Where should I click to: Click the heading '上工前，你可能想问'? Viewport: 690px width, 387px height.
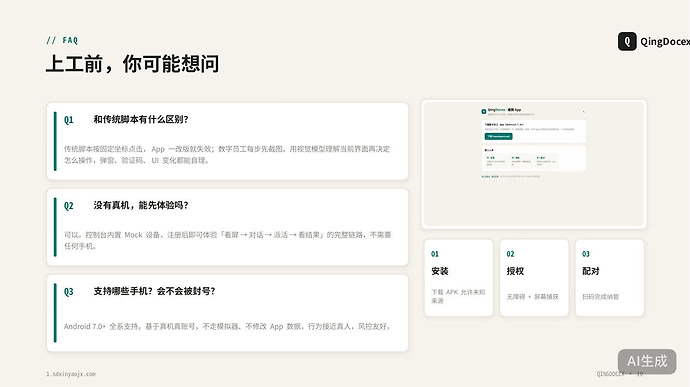pyautogui.click(x=132, y=64)
